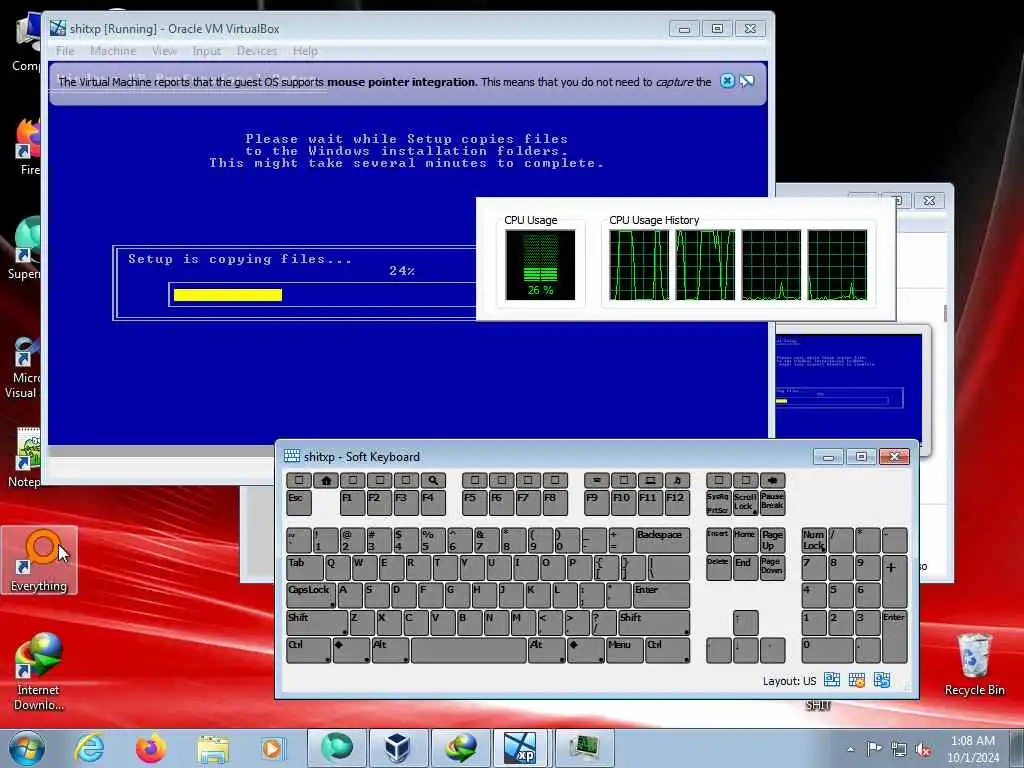Open the Windows Start menu

(27, 748)
